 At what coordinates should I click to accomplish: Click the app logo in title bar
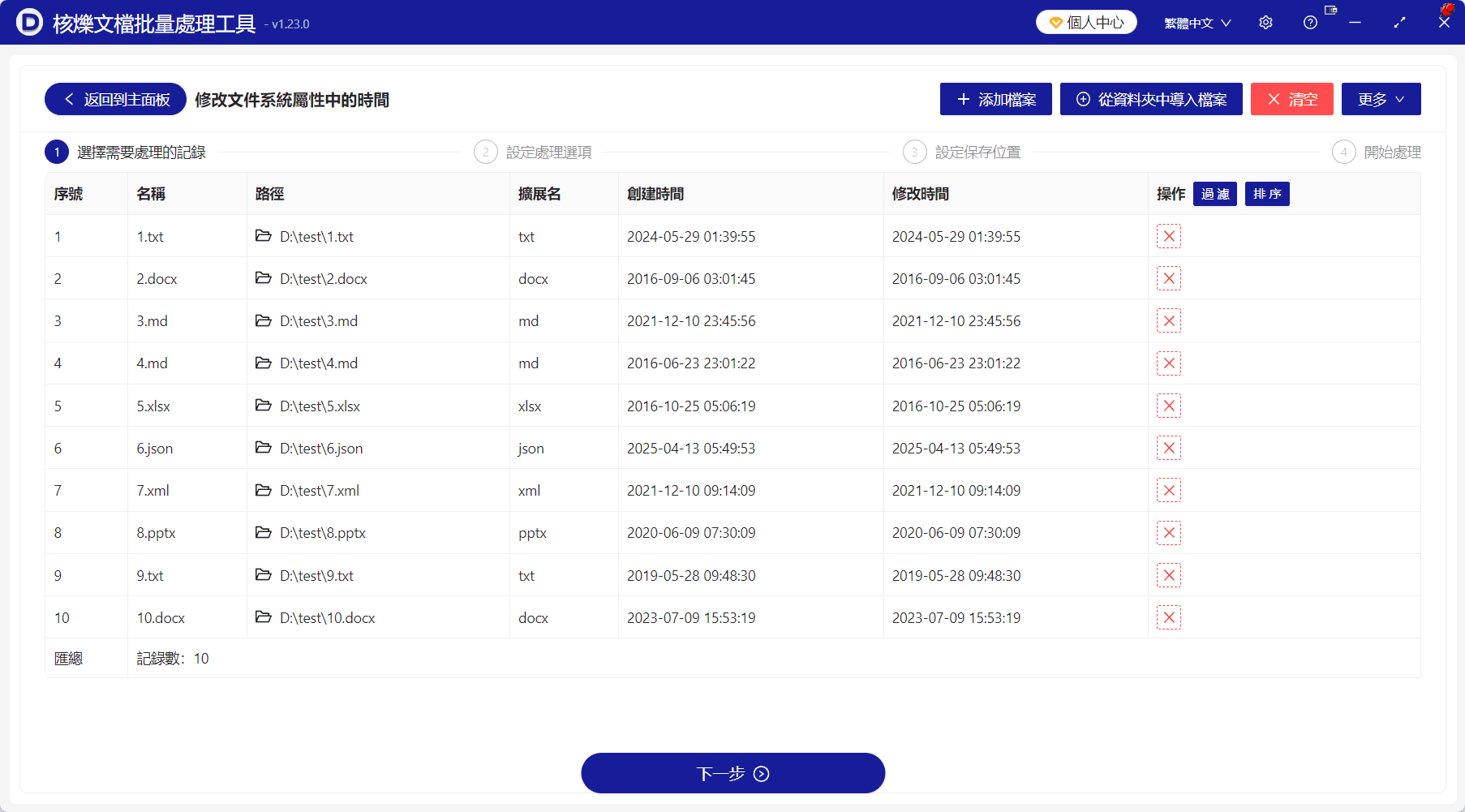point(29,22)
